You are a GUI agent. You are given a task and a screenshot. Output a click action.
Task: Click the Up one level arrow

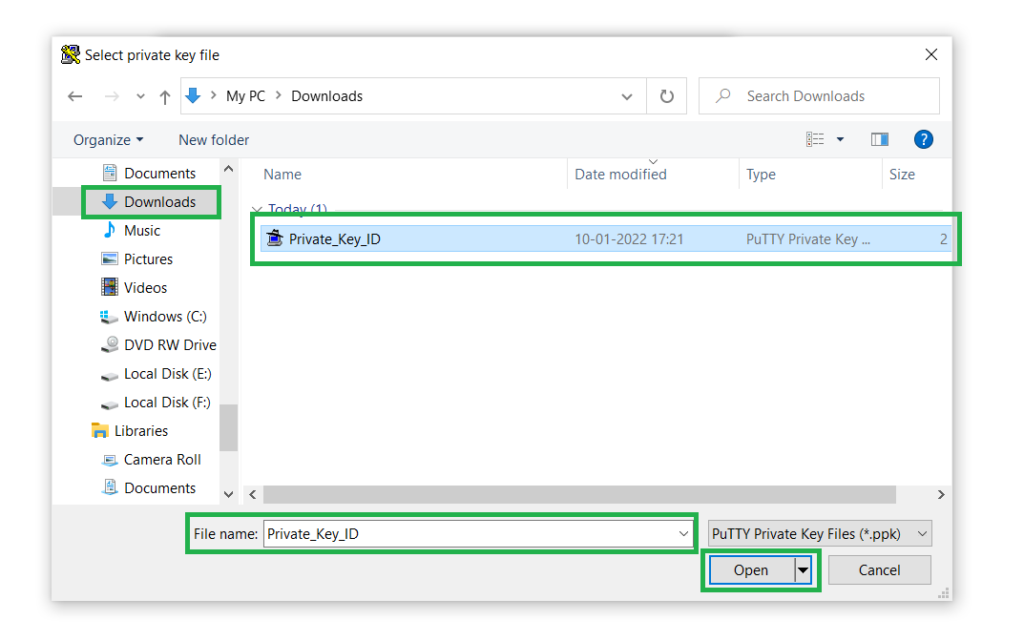[165, 97]
